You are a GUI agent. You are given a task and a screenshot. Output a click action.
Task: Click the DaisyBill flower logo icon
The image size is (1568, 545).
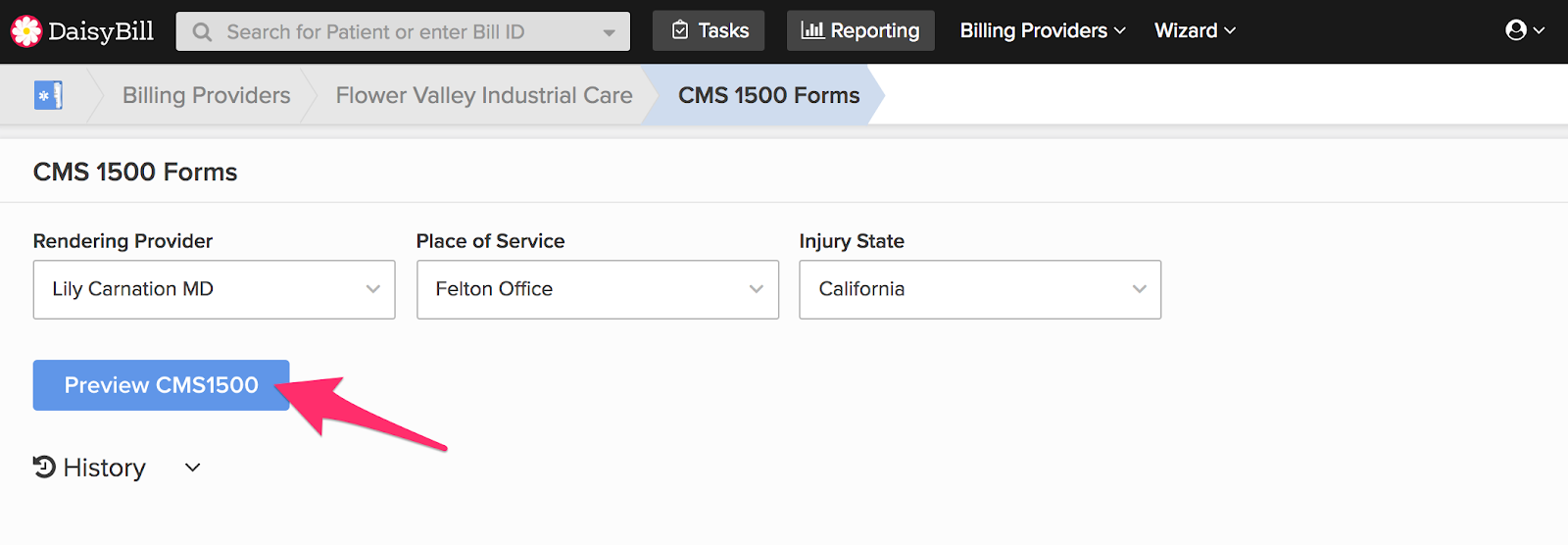[26, 31]
